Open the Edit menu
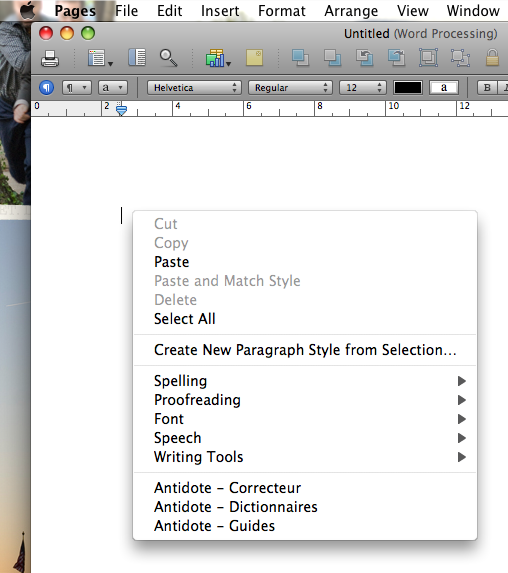 [170, 11]
